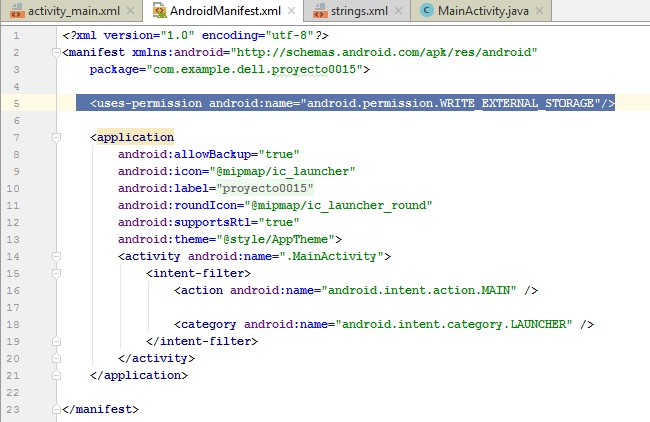This screenshot has width=650, height=422.
Task: Place cursor in highlighted uses-permission line
Action: [350, 104]
